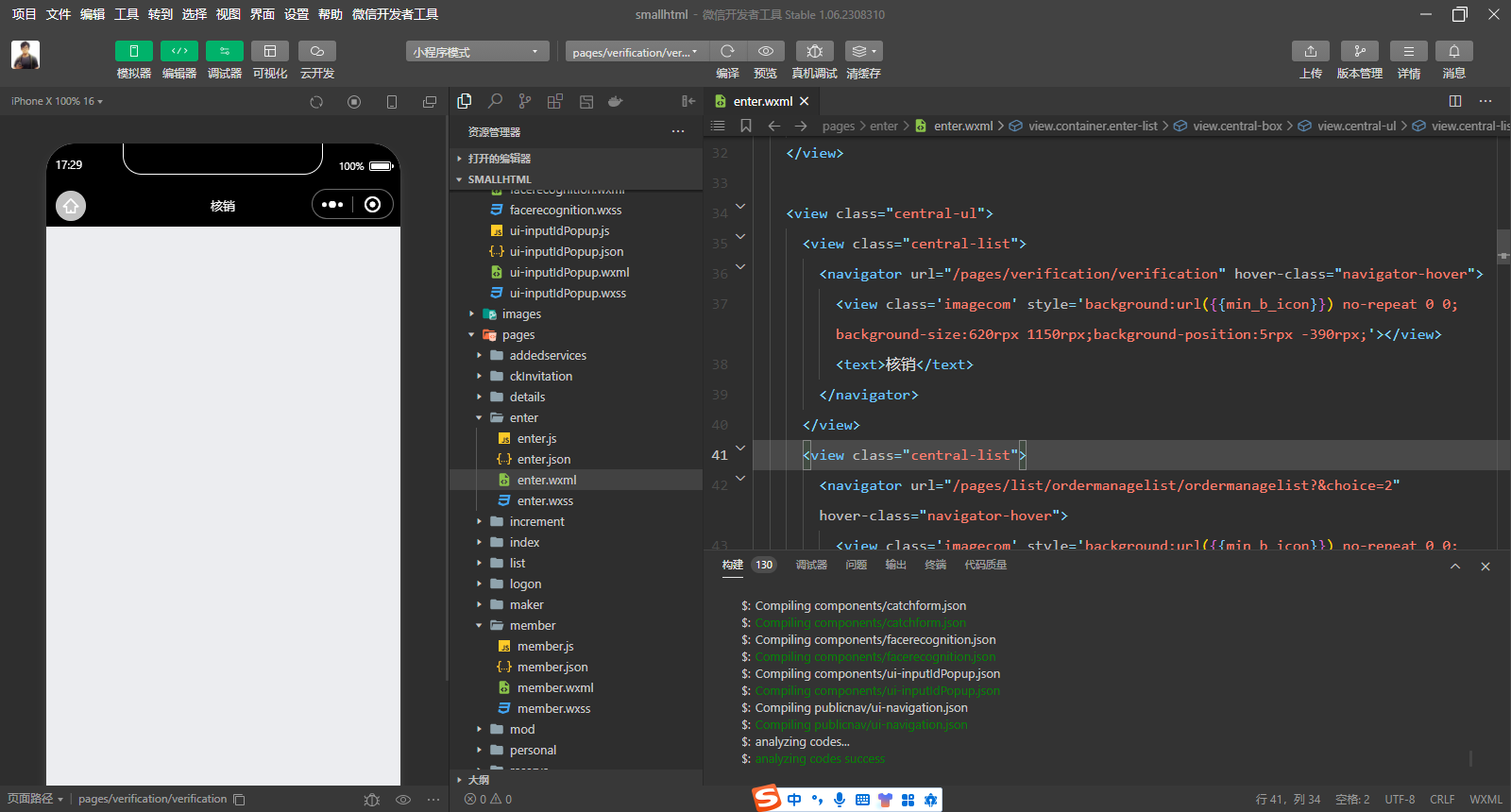Toggle the debugger panel button

[224, 51]
